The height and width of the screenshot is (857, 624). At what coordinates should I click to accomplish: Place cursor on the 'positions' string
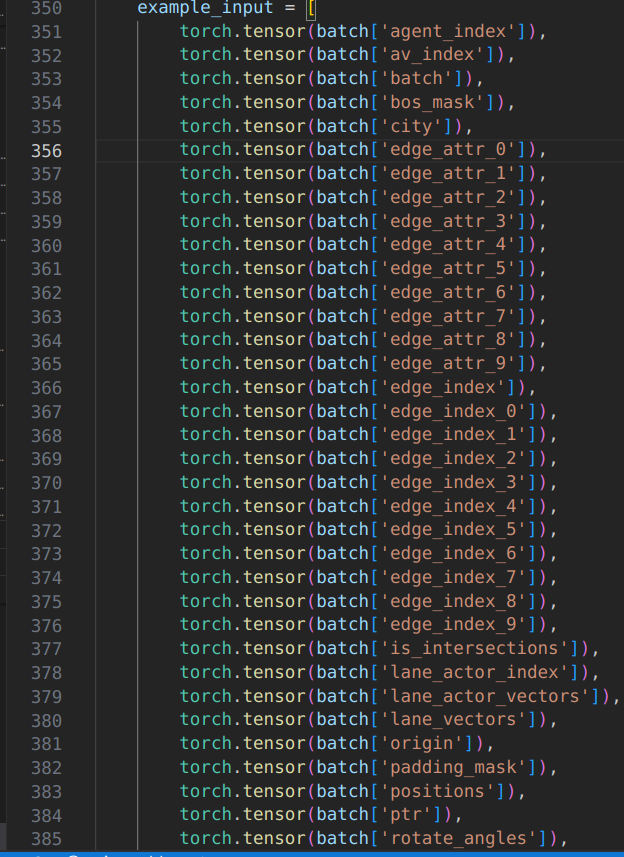pos(438,791)
